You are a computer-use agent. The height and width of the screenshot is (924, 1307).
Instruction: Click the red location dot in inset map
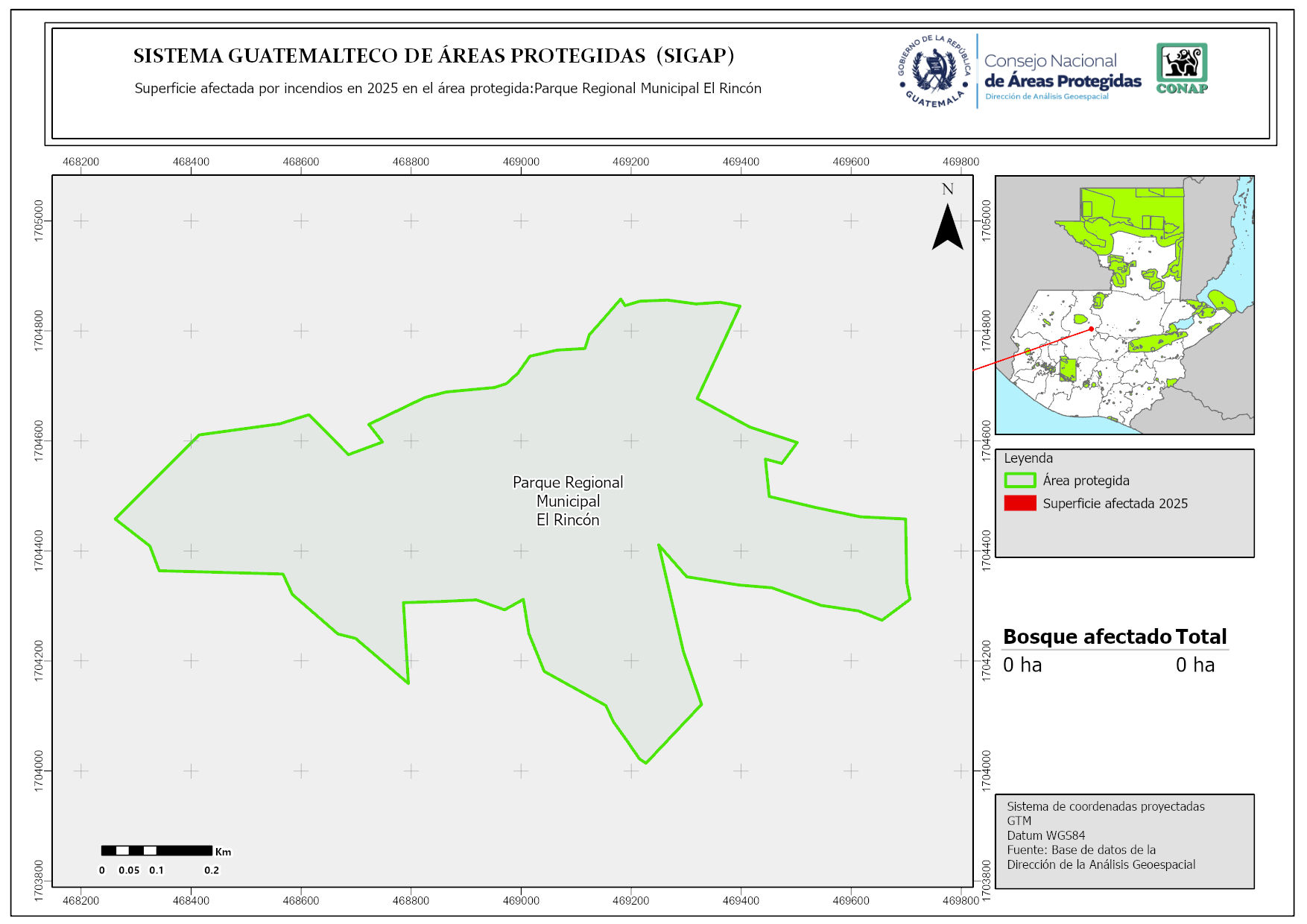pos(1091,329)
